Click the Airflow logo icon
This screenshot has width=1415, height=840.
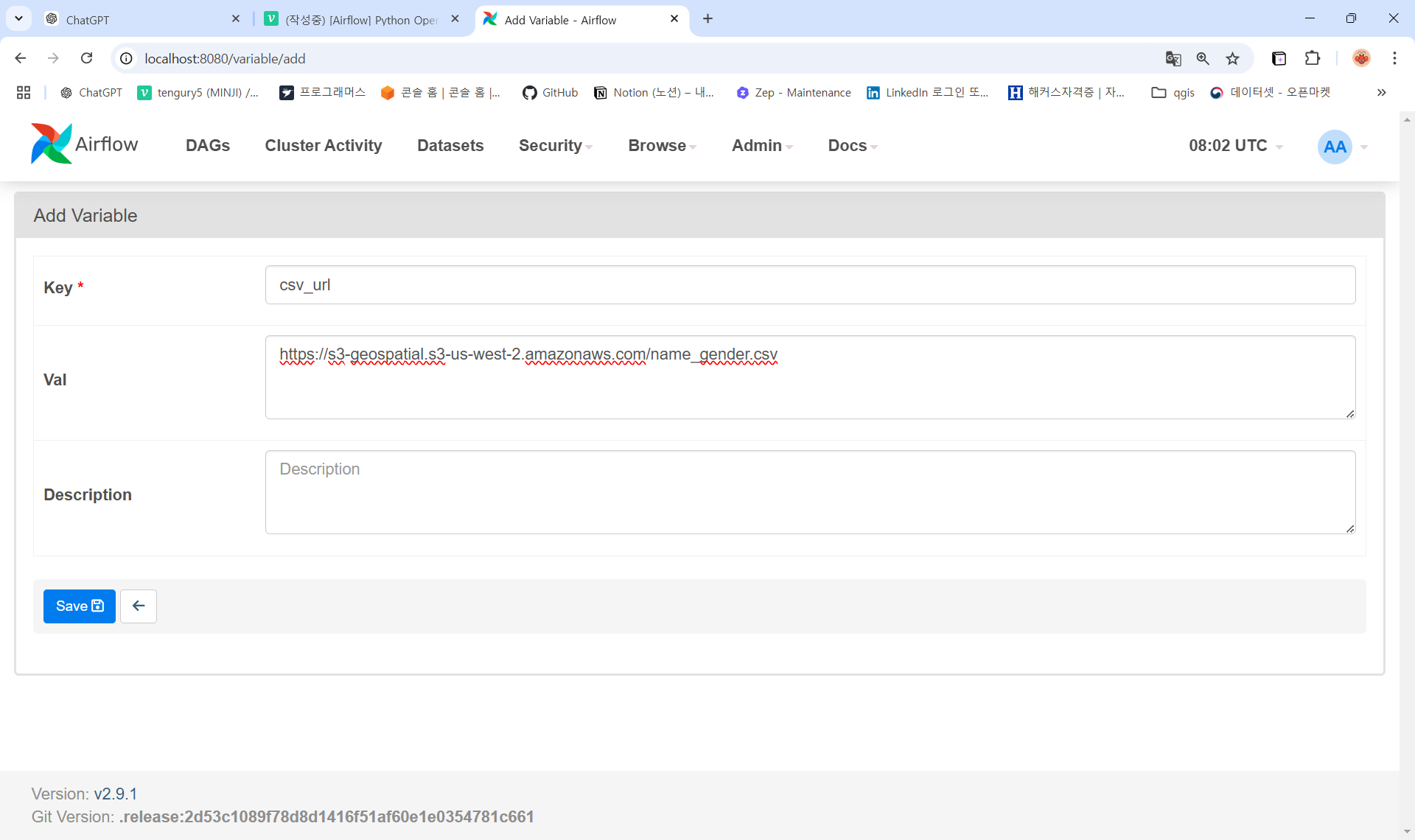tap(51, 144)
